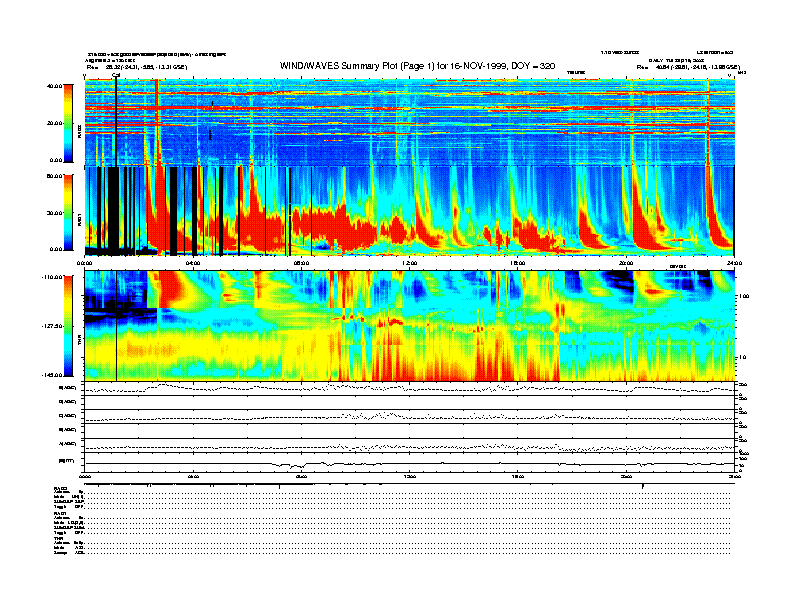Click the 100 frequency label right of TNR
This screenshot has height=612, width=792.
click(744, 296)
